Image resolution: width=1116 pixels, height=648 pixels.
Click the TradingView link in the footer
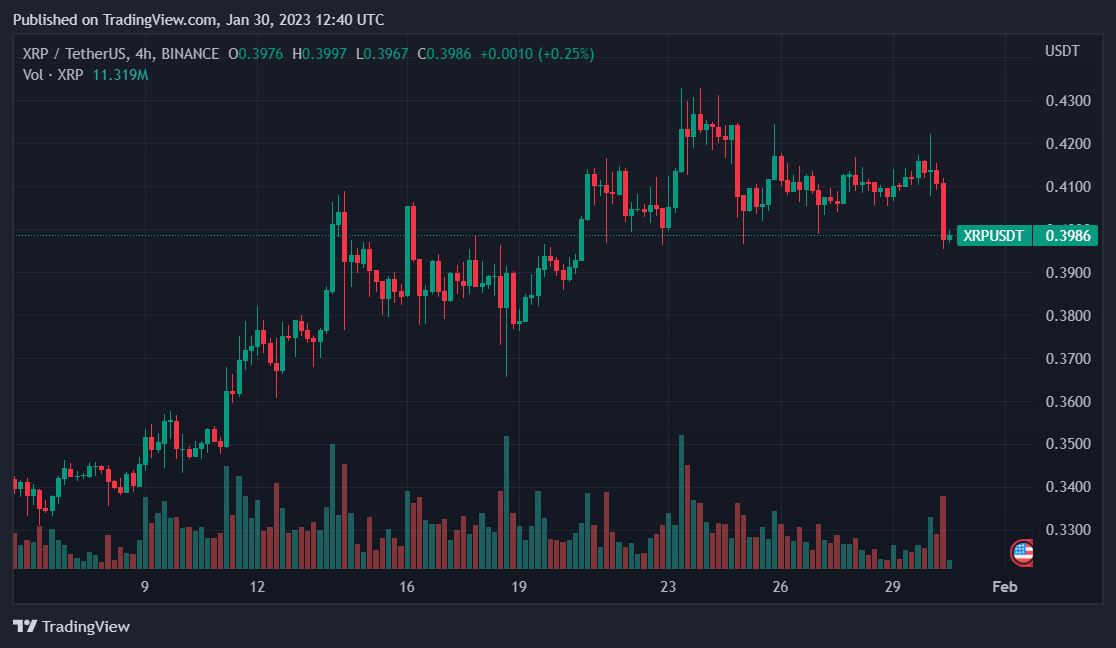click(x=88, y=627)
